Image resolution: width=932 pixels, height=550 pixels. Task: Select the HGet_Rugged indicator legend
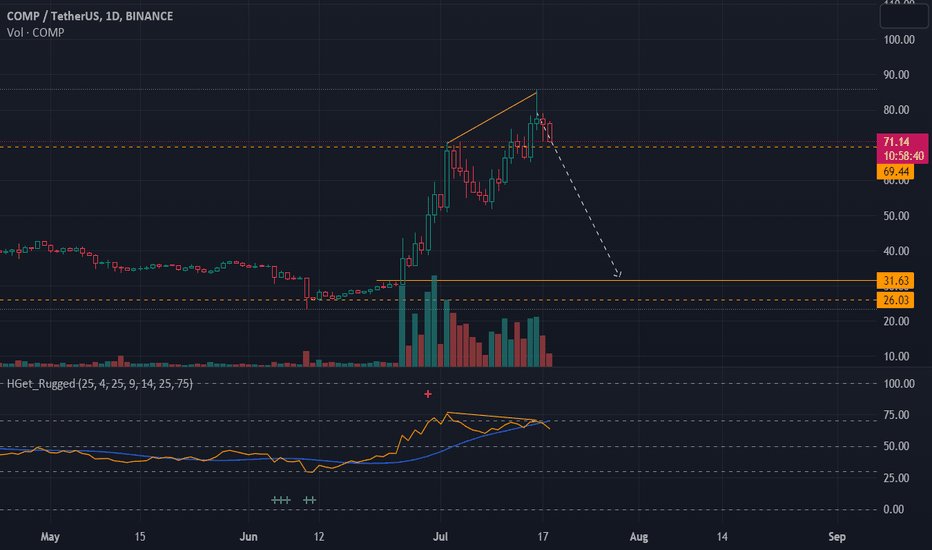pos(100,384)
